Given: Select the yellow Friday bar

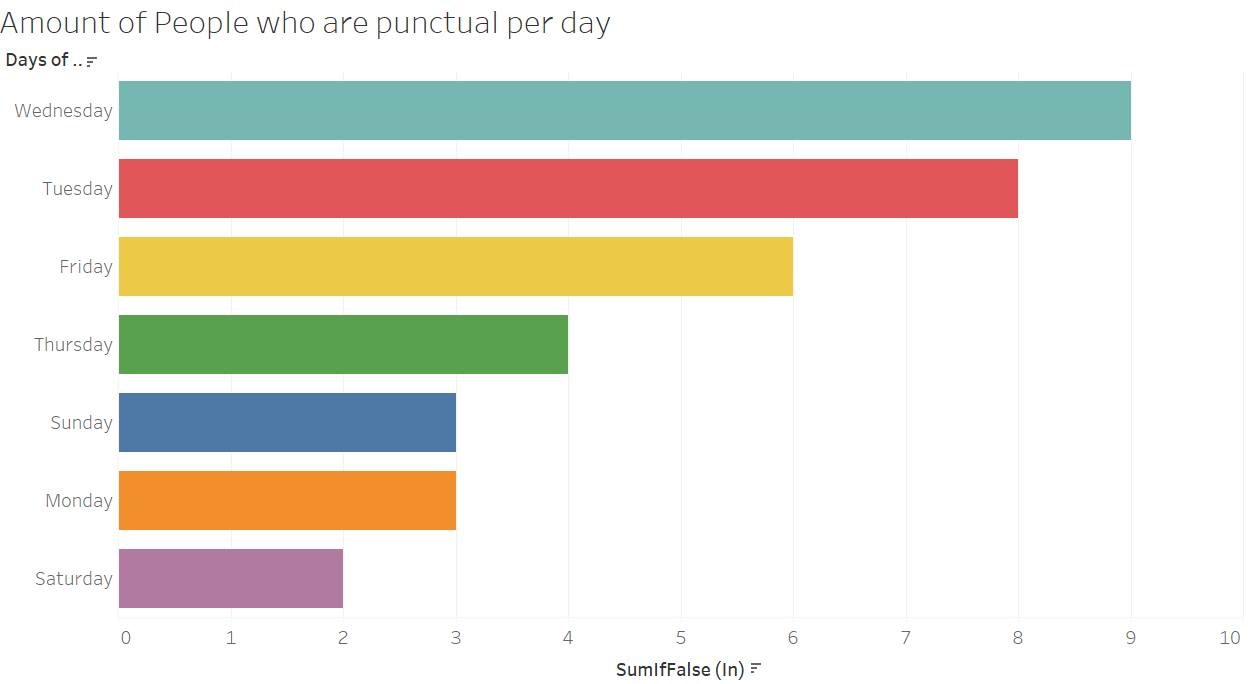Looking at the screenshot, I should tap(456, 266).
